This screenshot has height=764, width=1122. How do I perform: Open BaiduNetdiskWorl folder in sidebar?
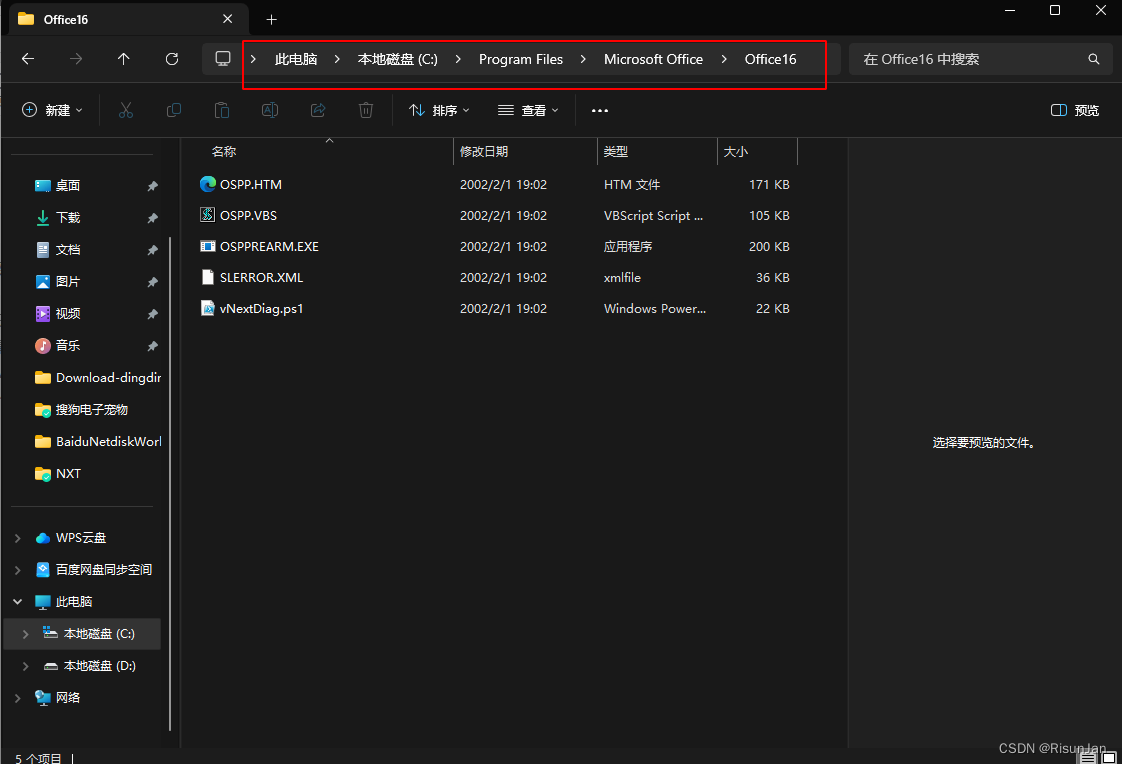97,442
